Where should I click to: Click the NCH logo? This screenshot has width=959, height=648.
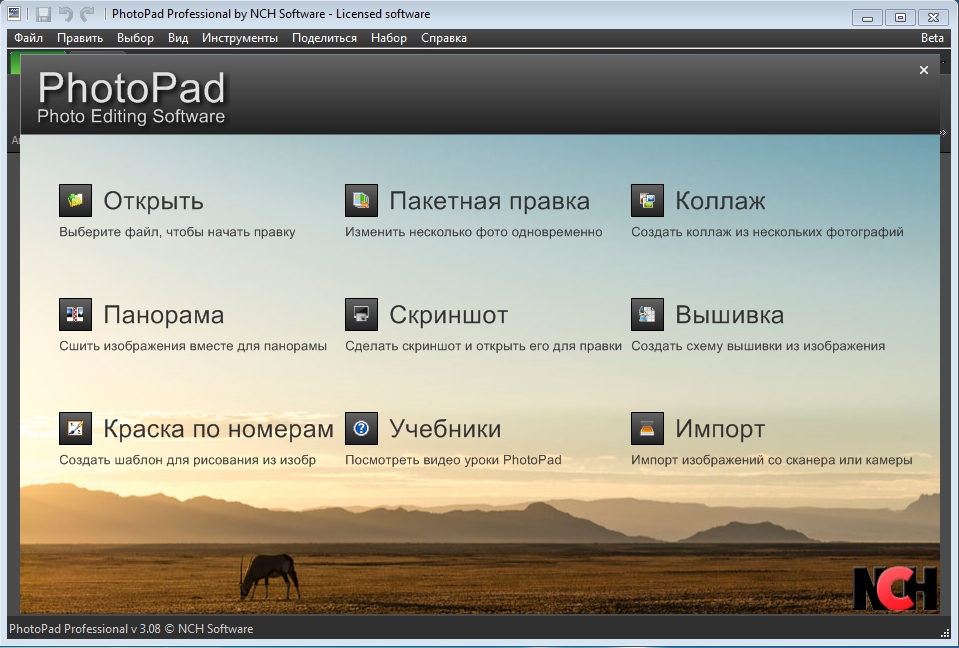tap(895, 589)
